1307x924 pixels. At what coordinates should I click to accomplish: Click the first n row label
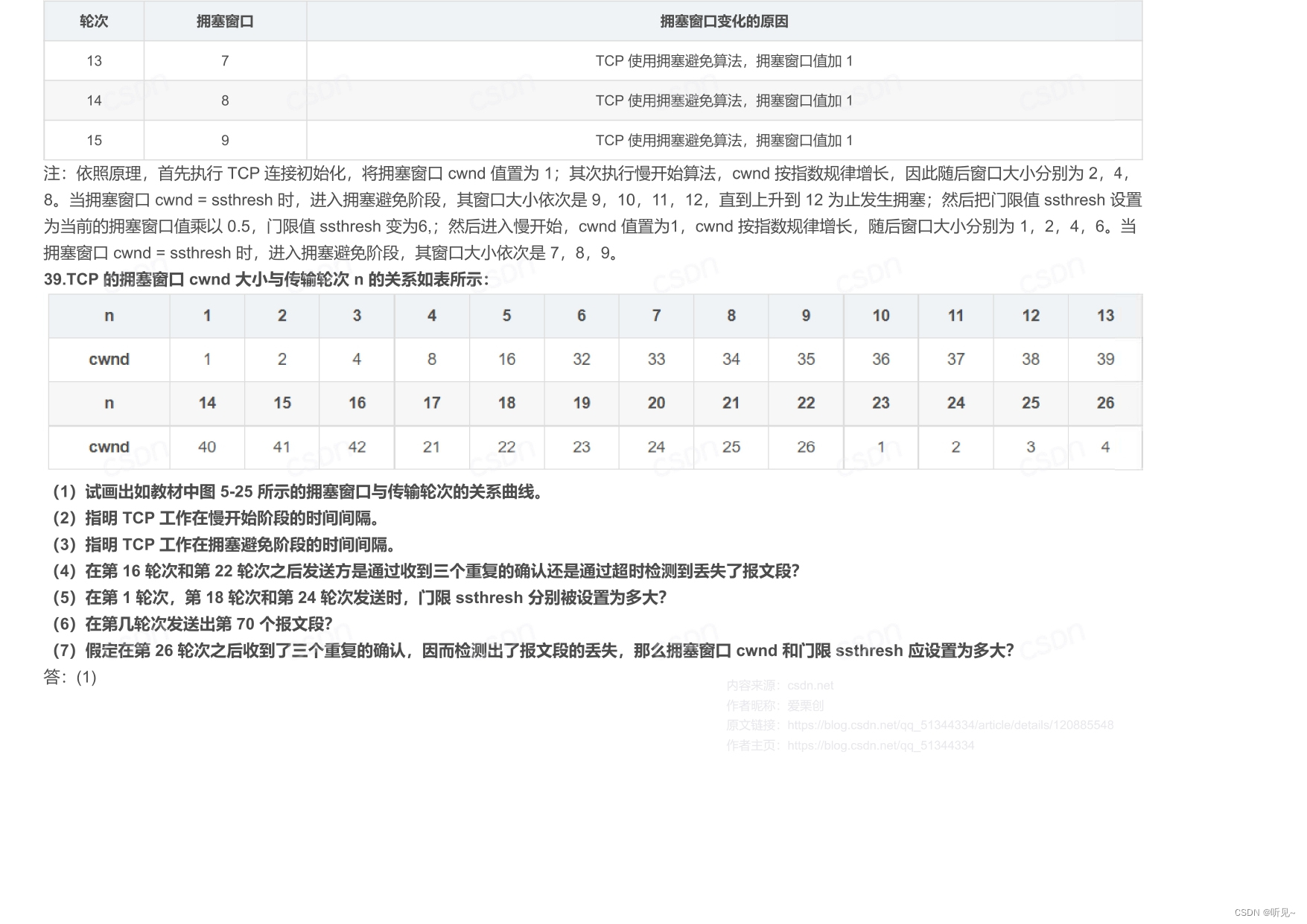click(x=109, y=316)
